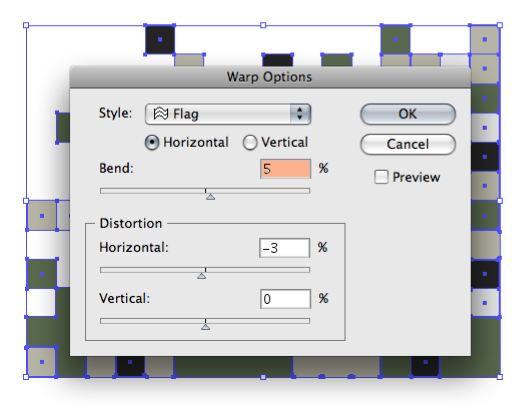Enable the Preview checkbox
This screenshot has height=407, width=529.
click(x=381, y=177)
